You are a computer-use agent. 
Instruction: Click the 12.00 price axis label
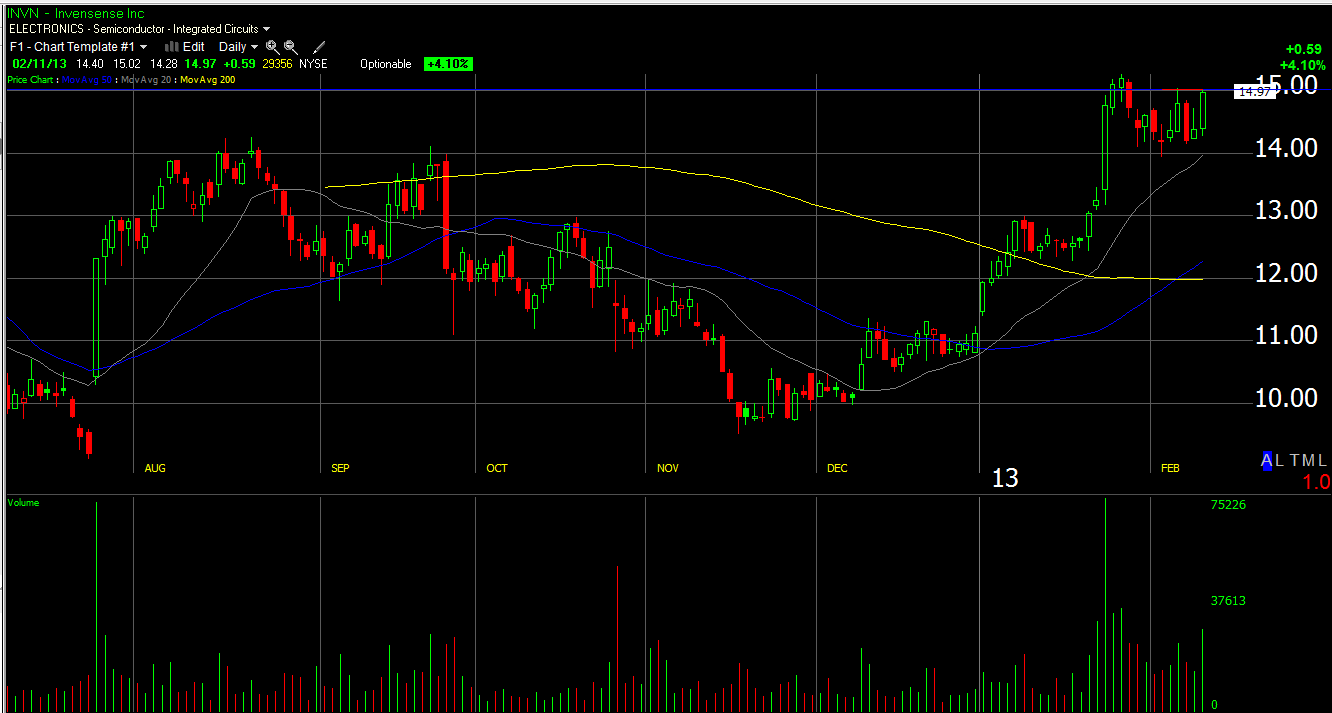tap(1285, 272)
